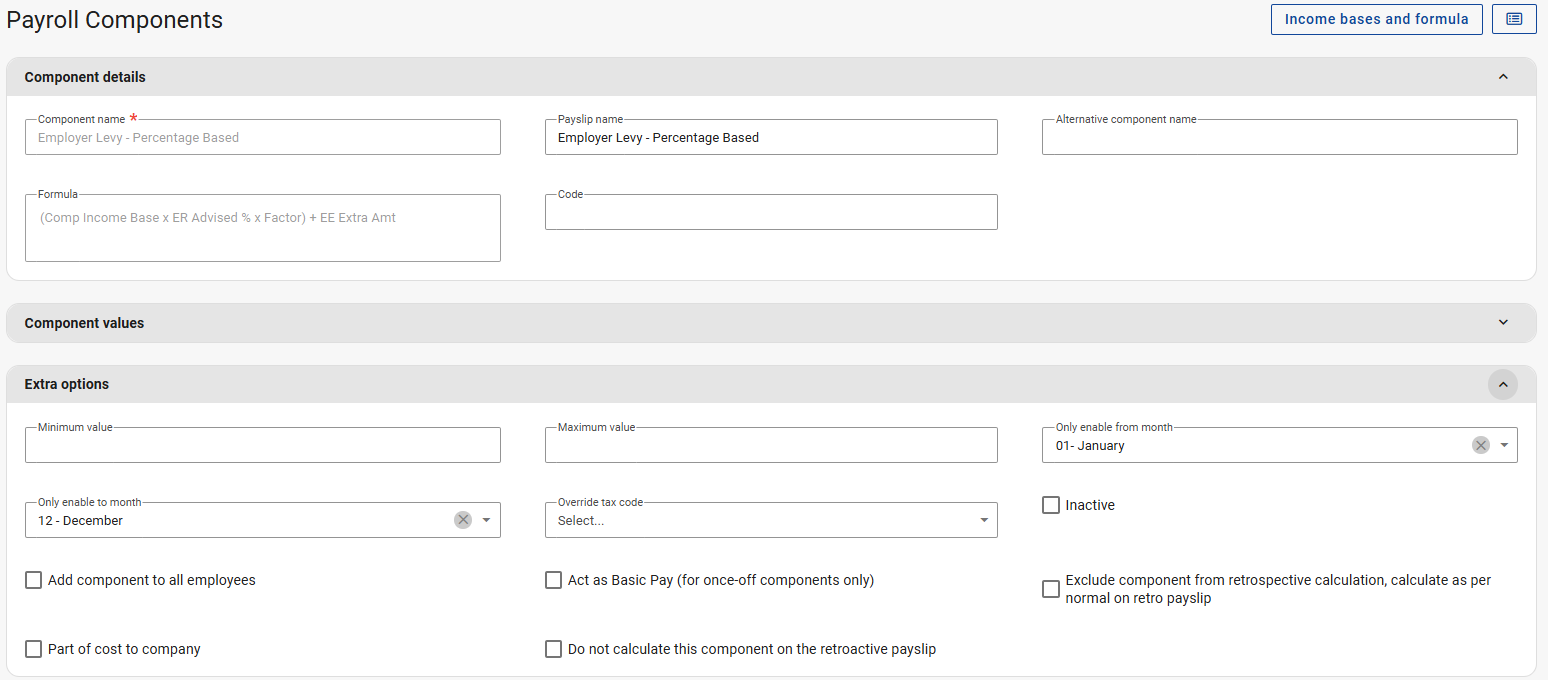Screen dimensions: 1548x680
Task: Open the 'Only enable to month' dropdown
Action: 486,520
